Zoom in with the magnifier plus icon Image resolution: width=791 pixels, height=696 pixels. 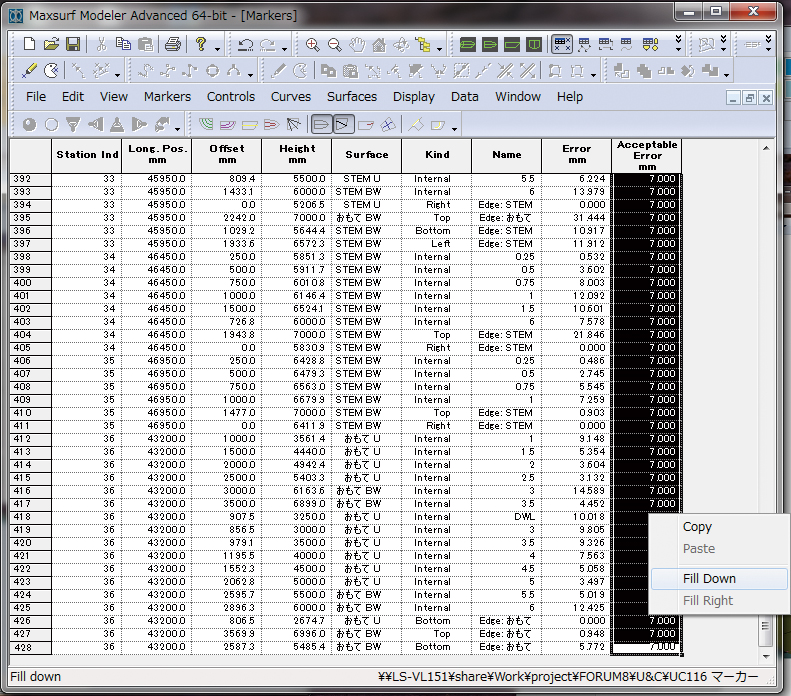point(312,45)
